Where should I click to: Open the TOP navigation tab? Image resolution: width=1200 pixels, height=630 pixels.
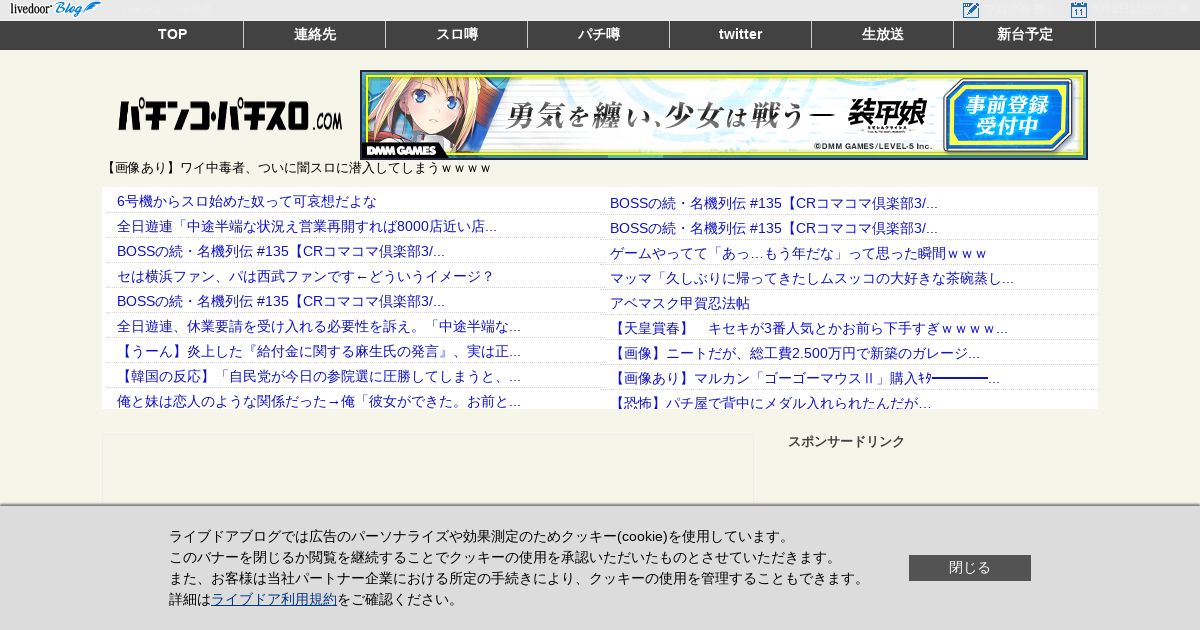tap(172, 35)
